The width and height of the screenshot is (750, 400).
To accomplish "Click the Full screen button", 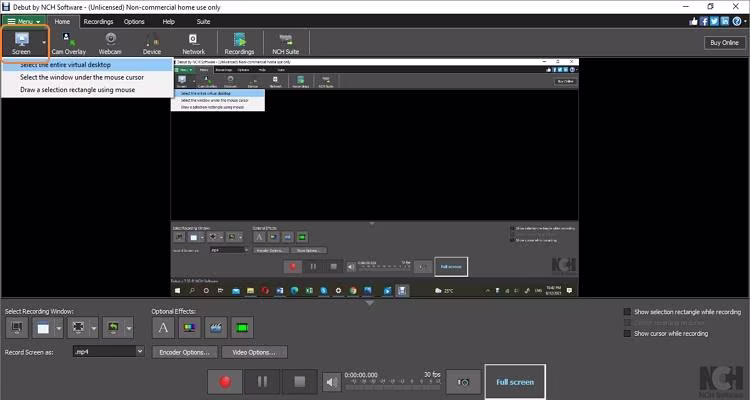I will pyautogui.click(x=515, y=382).
